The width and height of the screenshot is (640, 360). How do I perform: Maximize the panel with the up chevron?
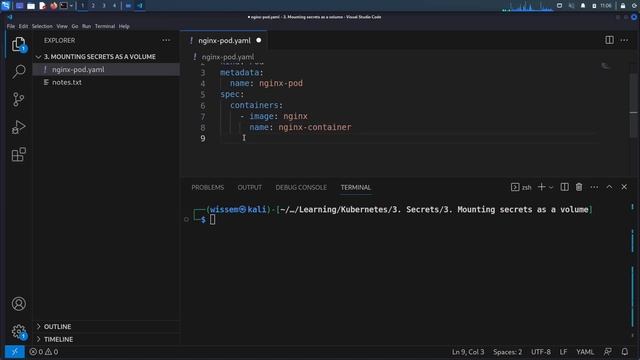609,187
